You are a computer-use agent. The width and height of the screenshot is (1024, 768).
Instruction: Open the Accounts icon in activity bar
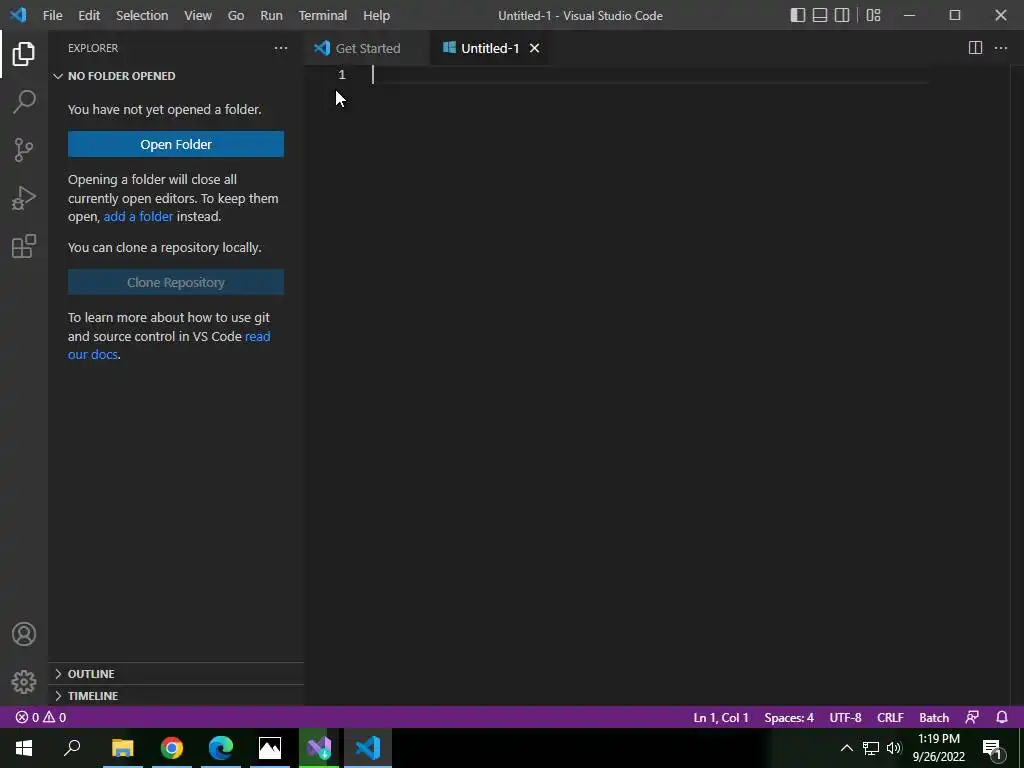24,634
